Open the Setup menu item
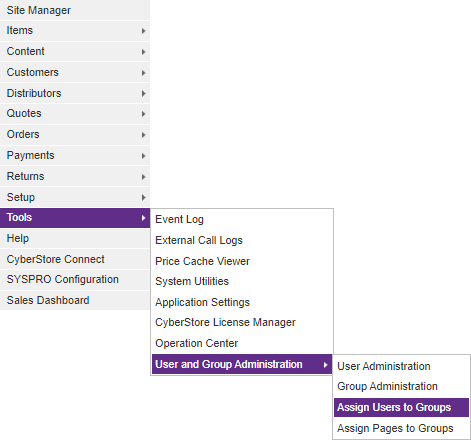The height and width of the screenshot is (440, 471). pyautogui.click(x=75, y=197)
